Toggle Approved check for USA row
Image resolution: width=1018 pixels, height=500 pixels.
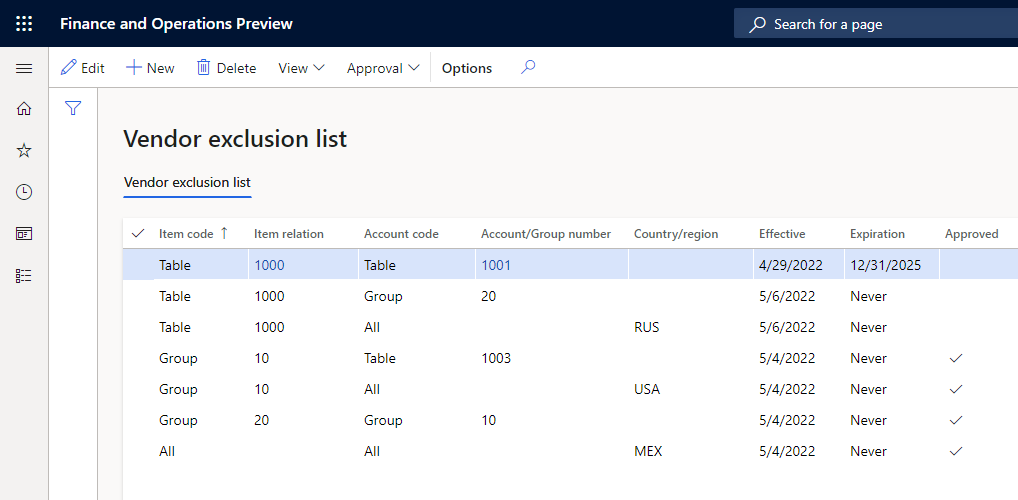click(x=956, y=389)
